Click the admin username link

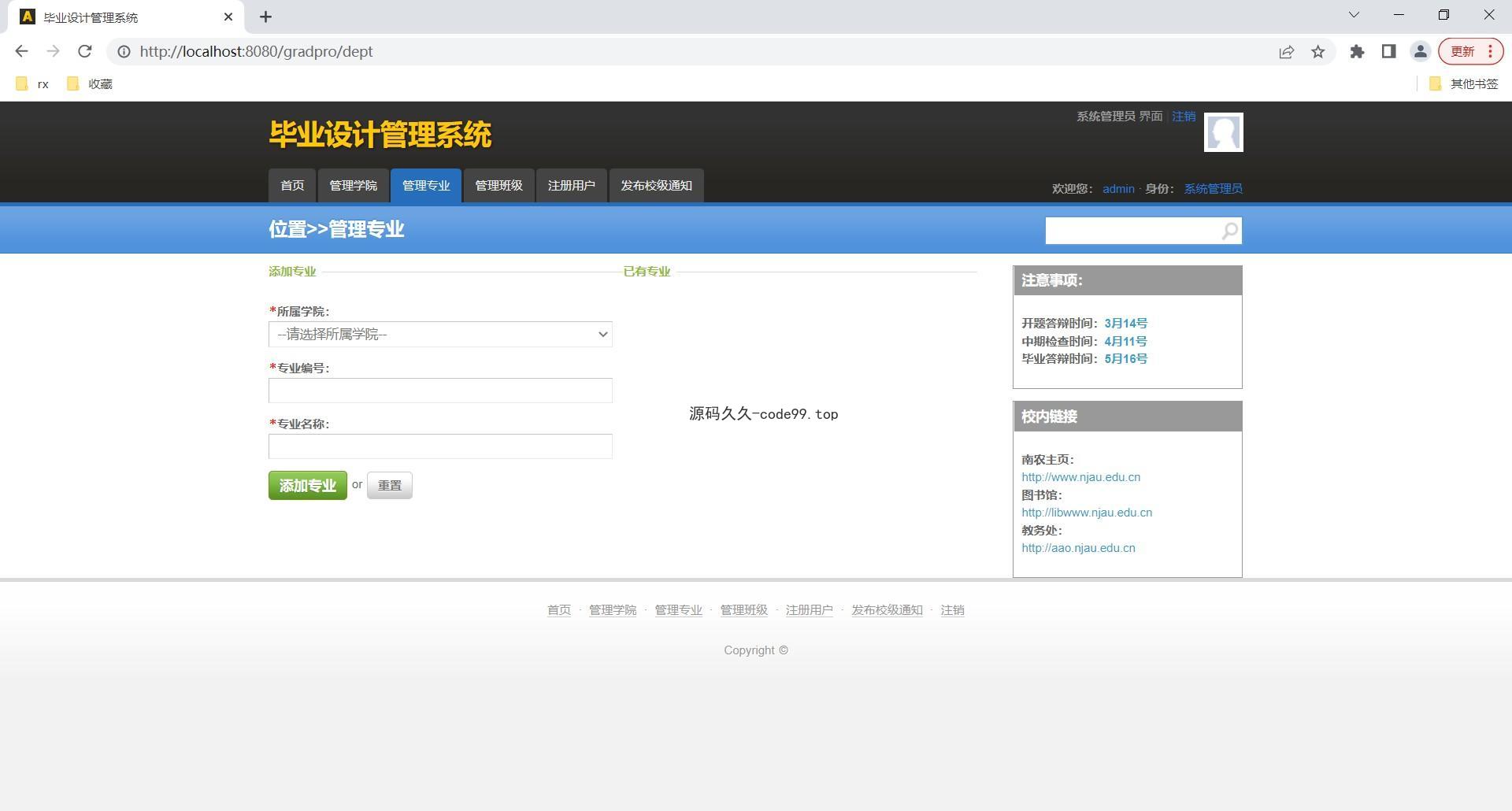tap(1118, 189)
